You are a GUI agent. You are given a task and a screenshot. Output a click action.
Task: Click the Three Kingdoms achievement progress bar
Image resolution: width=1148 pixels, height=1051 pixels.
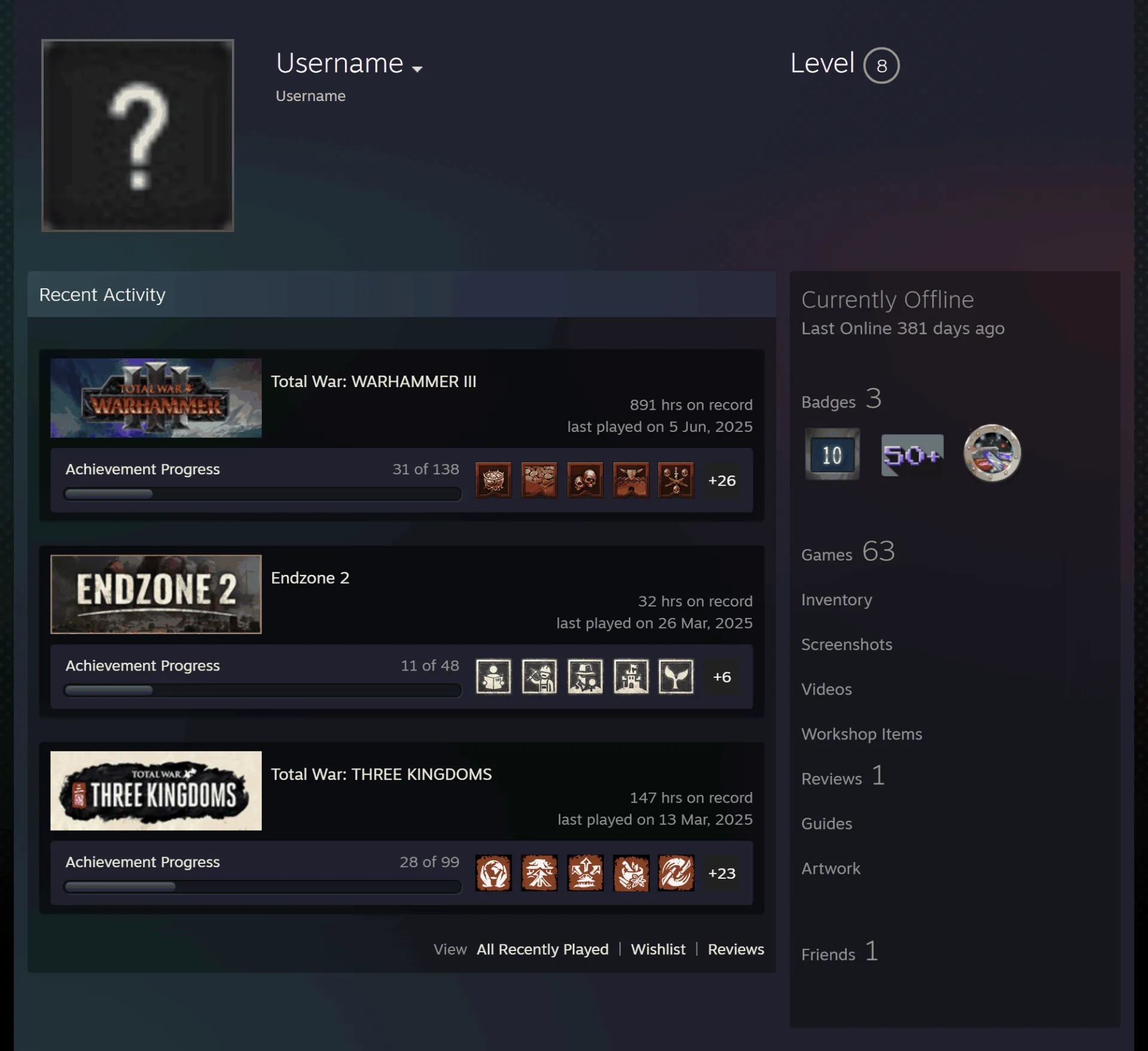click(x=262, y=887)
